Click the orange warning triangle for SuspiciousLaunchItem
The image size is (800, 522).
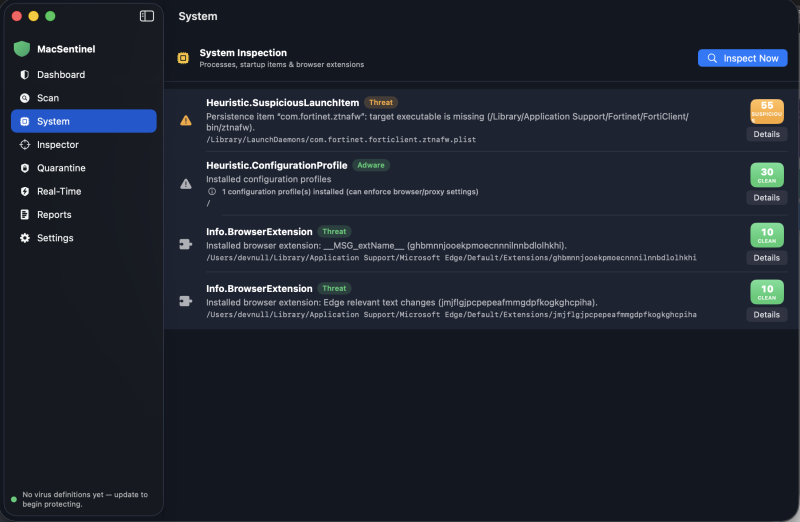click(x=186, y=120)
